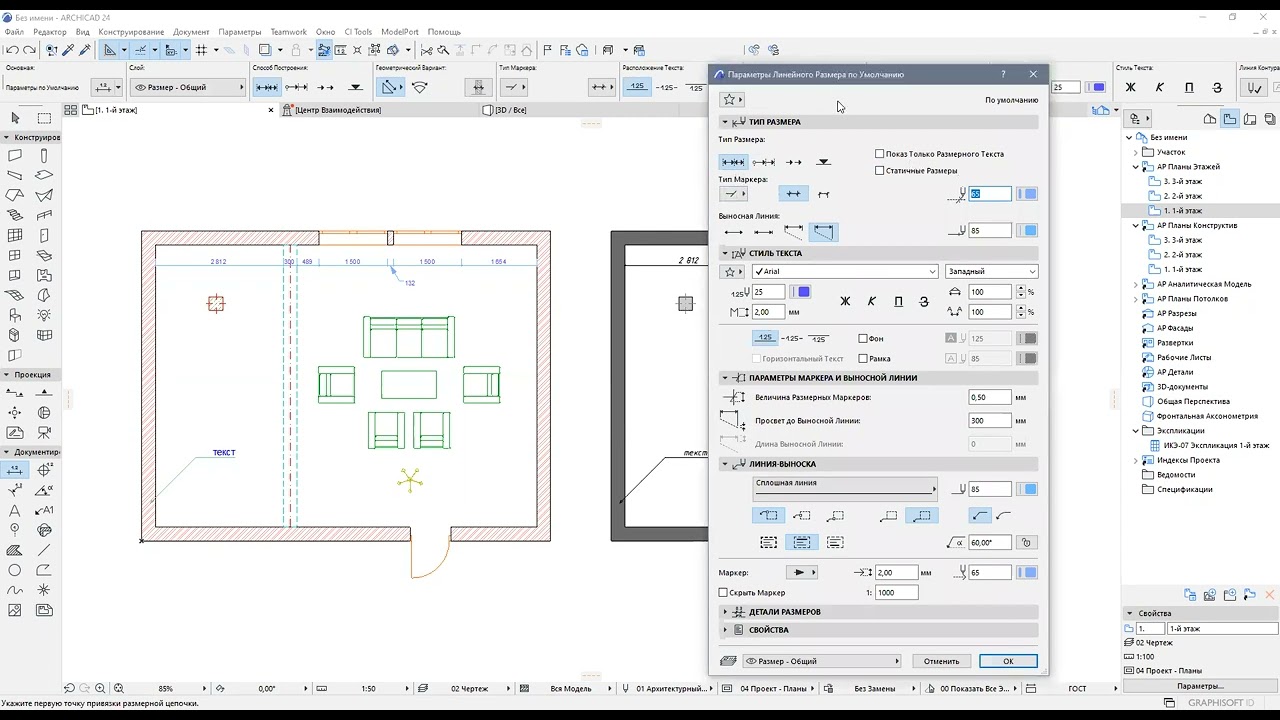Image resolution: width=1280 pixels, height=720 pixels.
Task: Open the Маркер arrowhead dropdown
Action: (800, 573)
